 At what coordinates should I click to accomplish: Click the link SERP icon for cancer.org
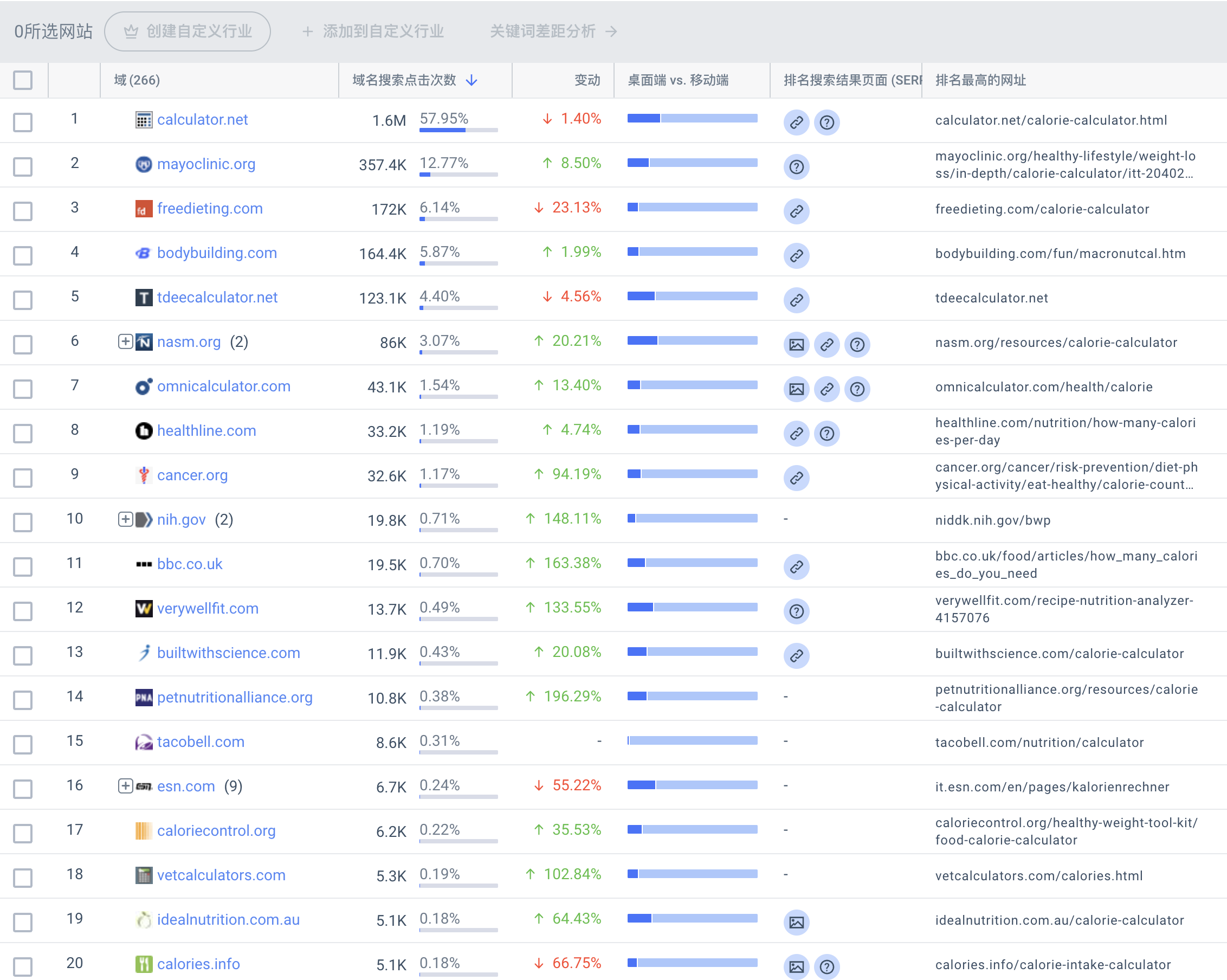coord(796,478)
